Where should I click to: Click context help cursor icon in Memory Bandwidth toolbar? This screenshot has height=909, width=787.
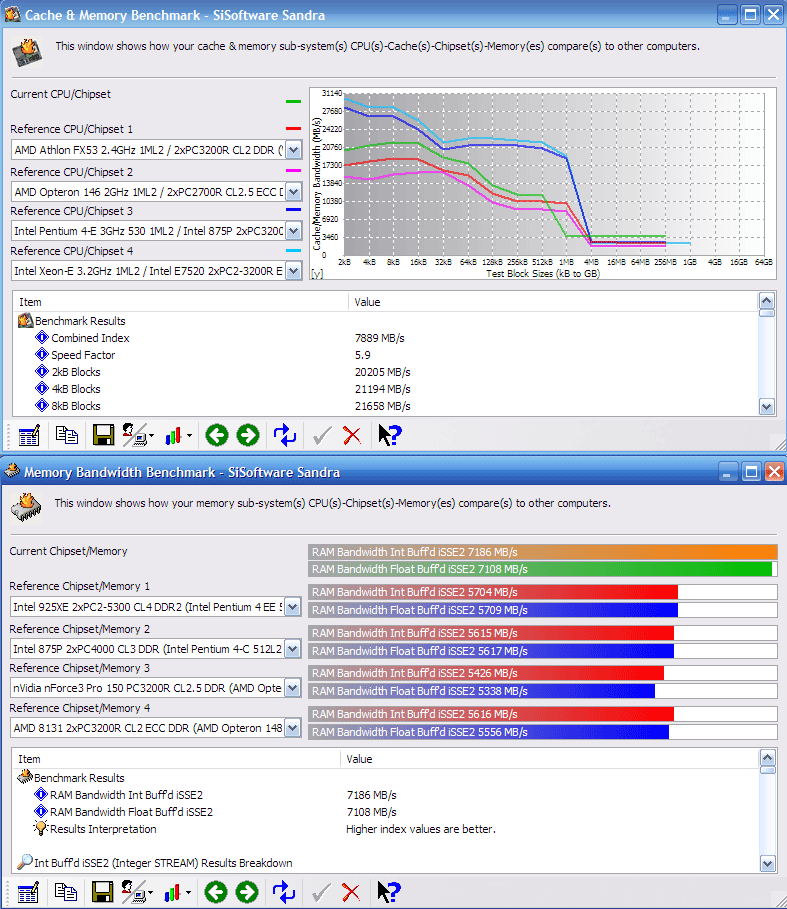coord(389,892)
